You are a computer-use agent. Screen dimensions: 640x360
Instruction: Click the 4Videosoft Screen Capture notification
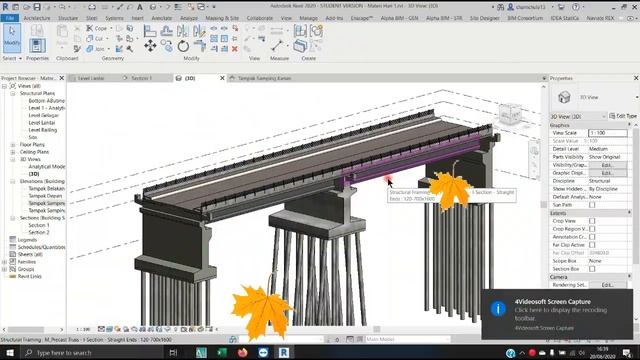pos(557,314)
